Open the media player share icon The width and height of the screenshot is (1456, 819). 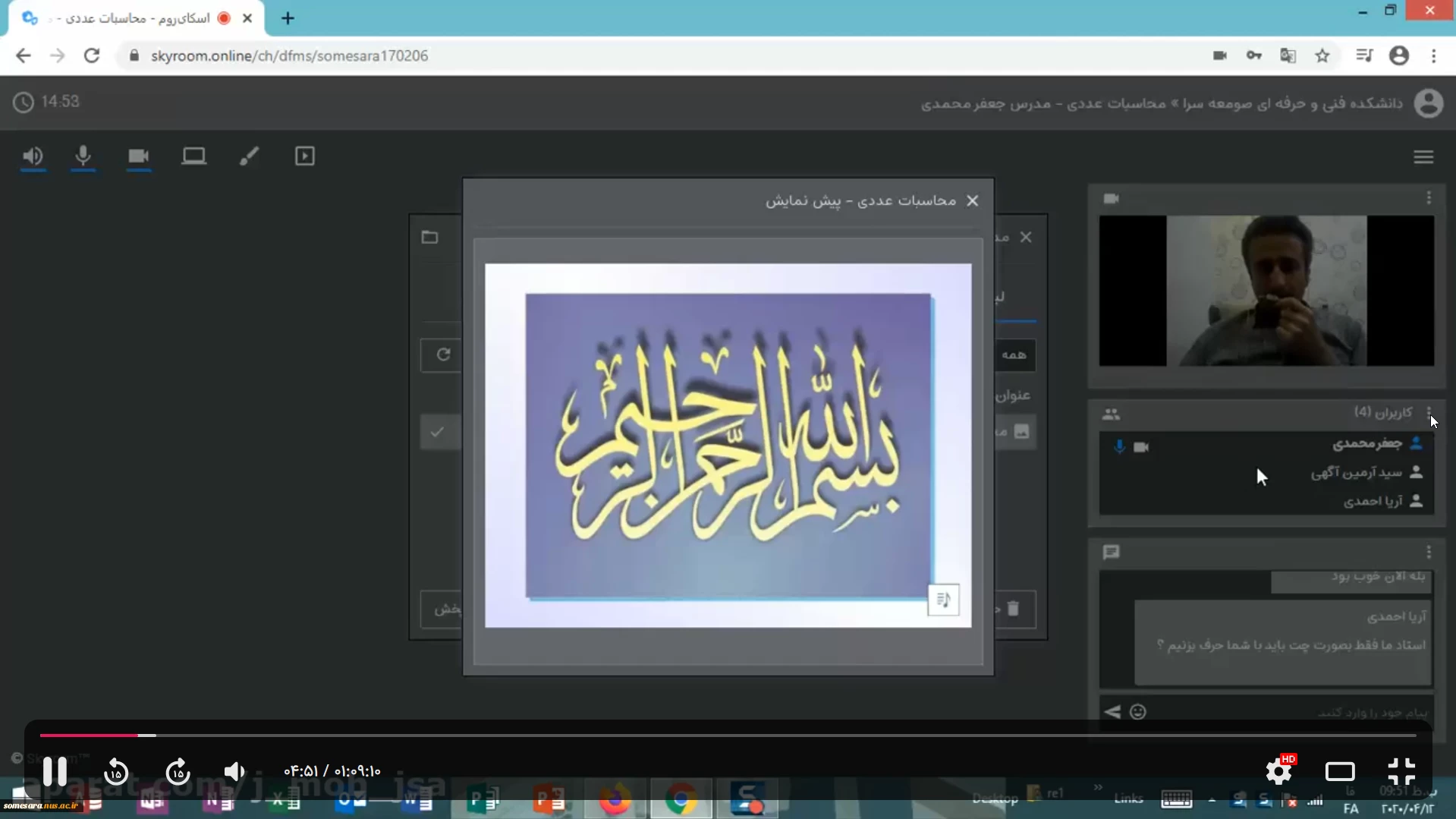304,156
